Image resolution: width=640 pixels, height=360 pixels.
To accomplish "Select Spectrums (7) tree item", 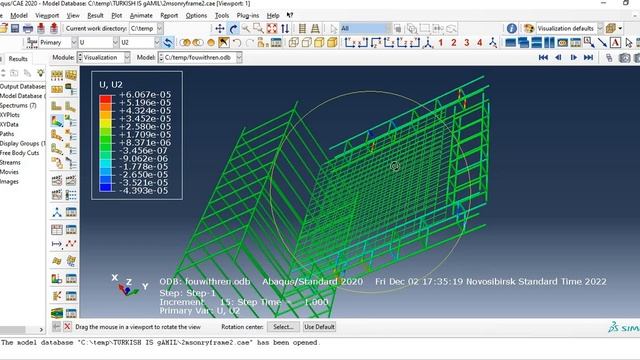I will point(18,105).
